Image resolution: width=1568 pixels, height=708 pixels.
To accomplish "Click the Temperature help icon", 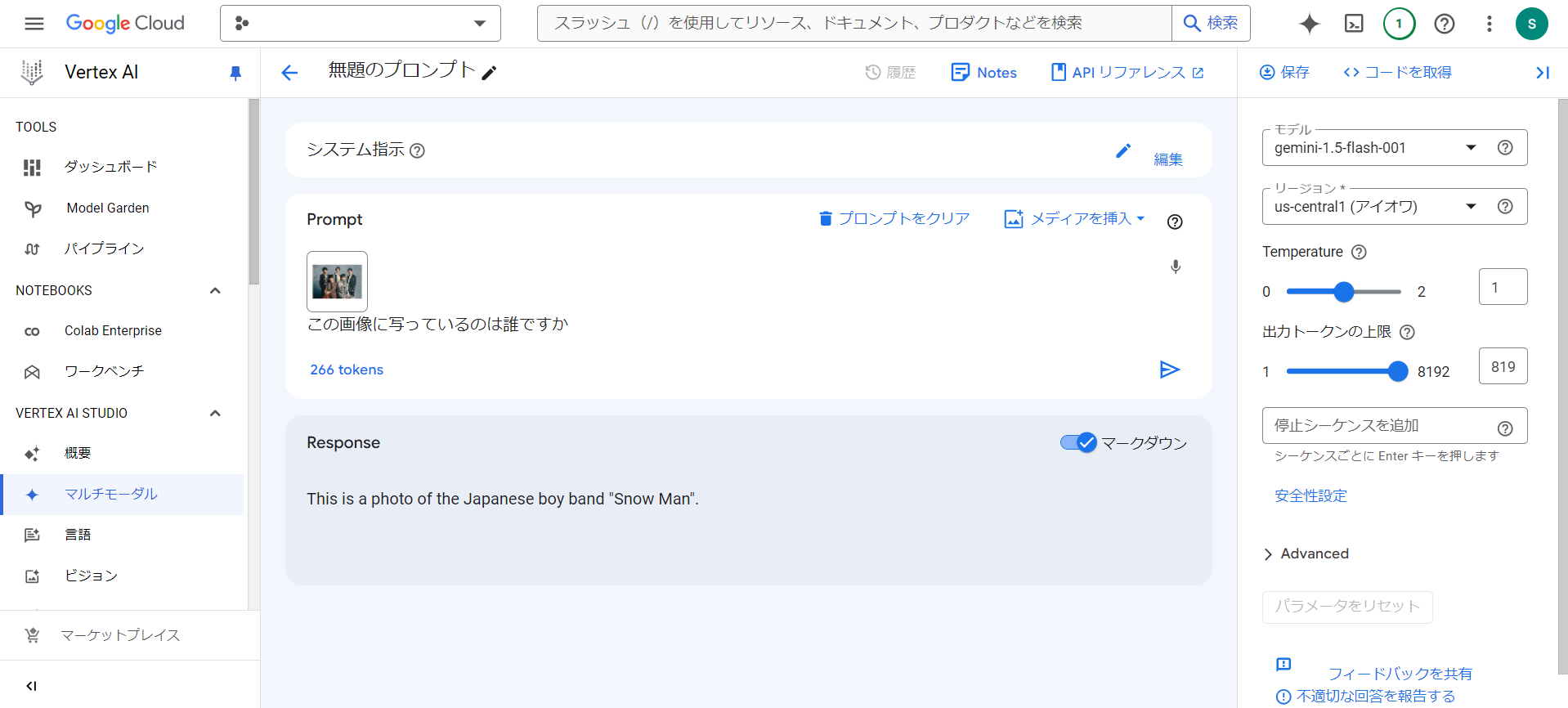I will pyautogui.click(x=1359, y=252).
